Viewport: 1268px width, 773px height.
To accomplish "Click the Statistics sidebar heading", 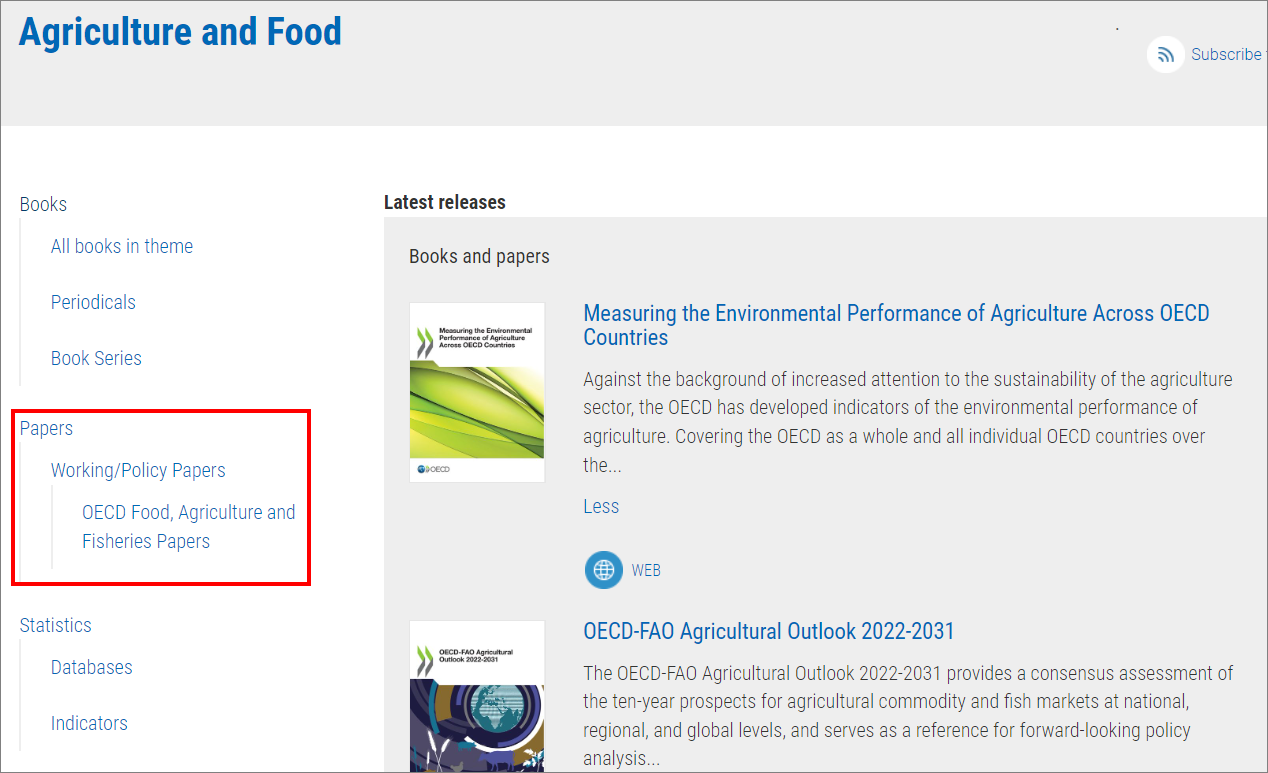I will (55, 625).
